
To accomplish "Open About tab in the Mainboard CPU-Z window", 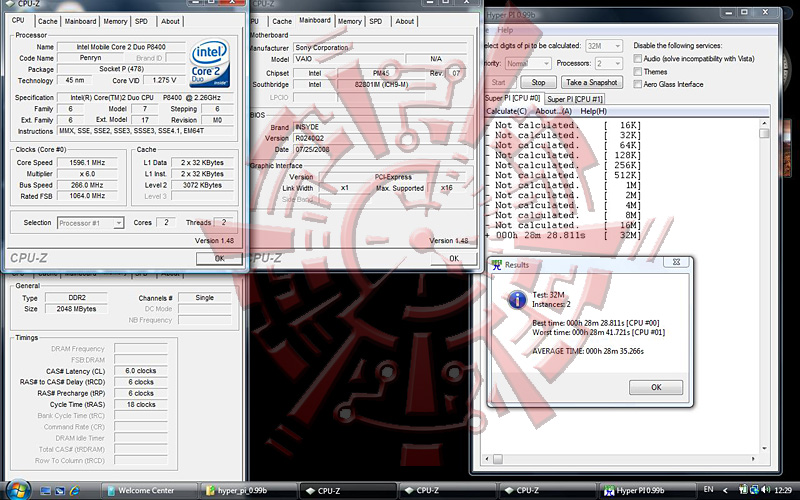I will point(405,21).
